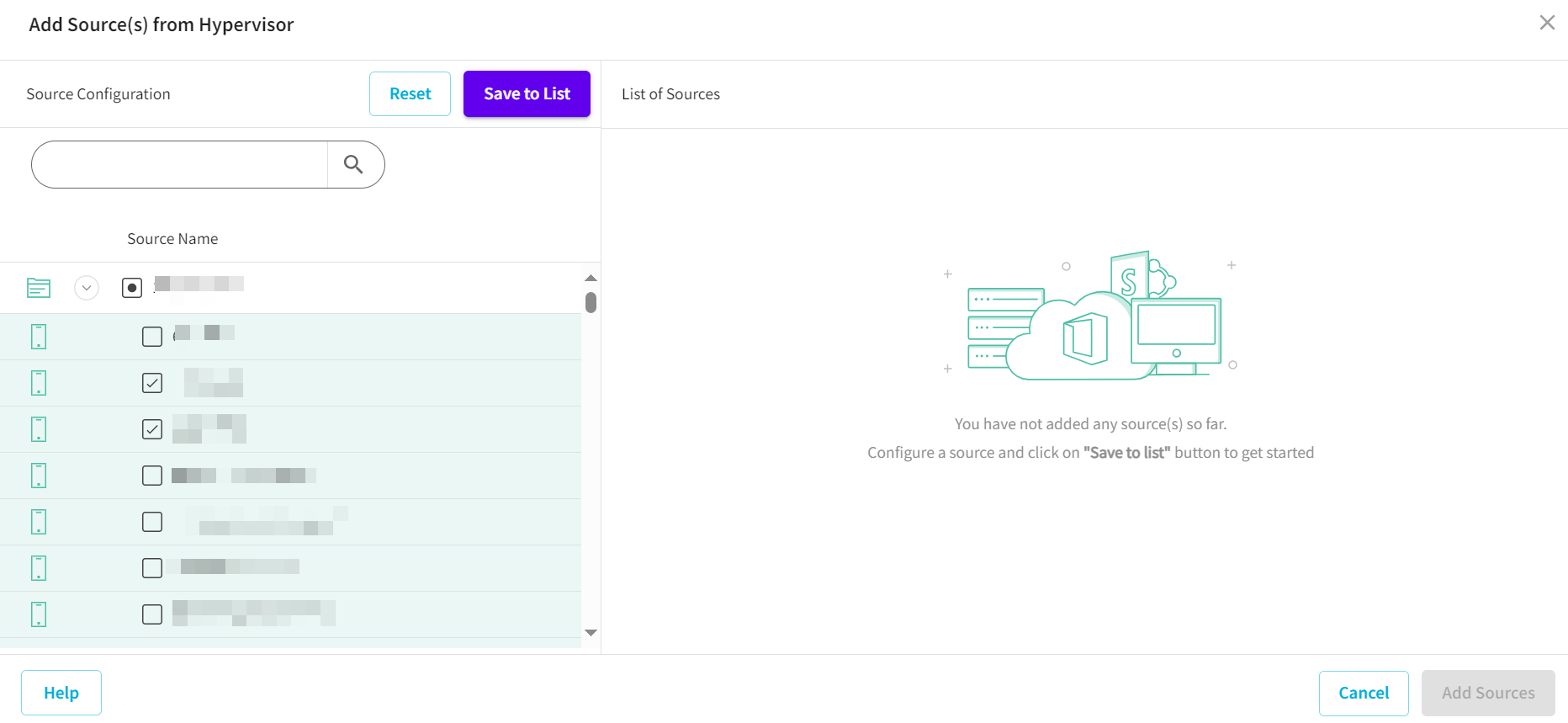
Task: Collapse the parent group with chevron
Action: click(x=87, y=288)
